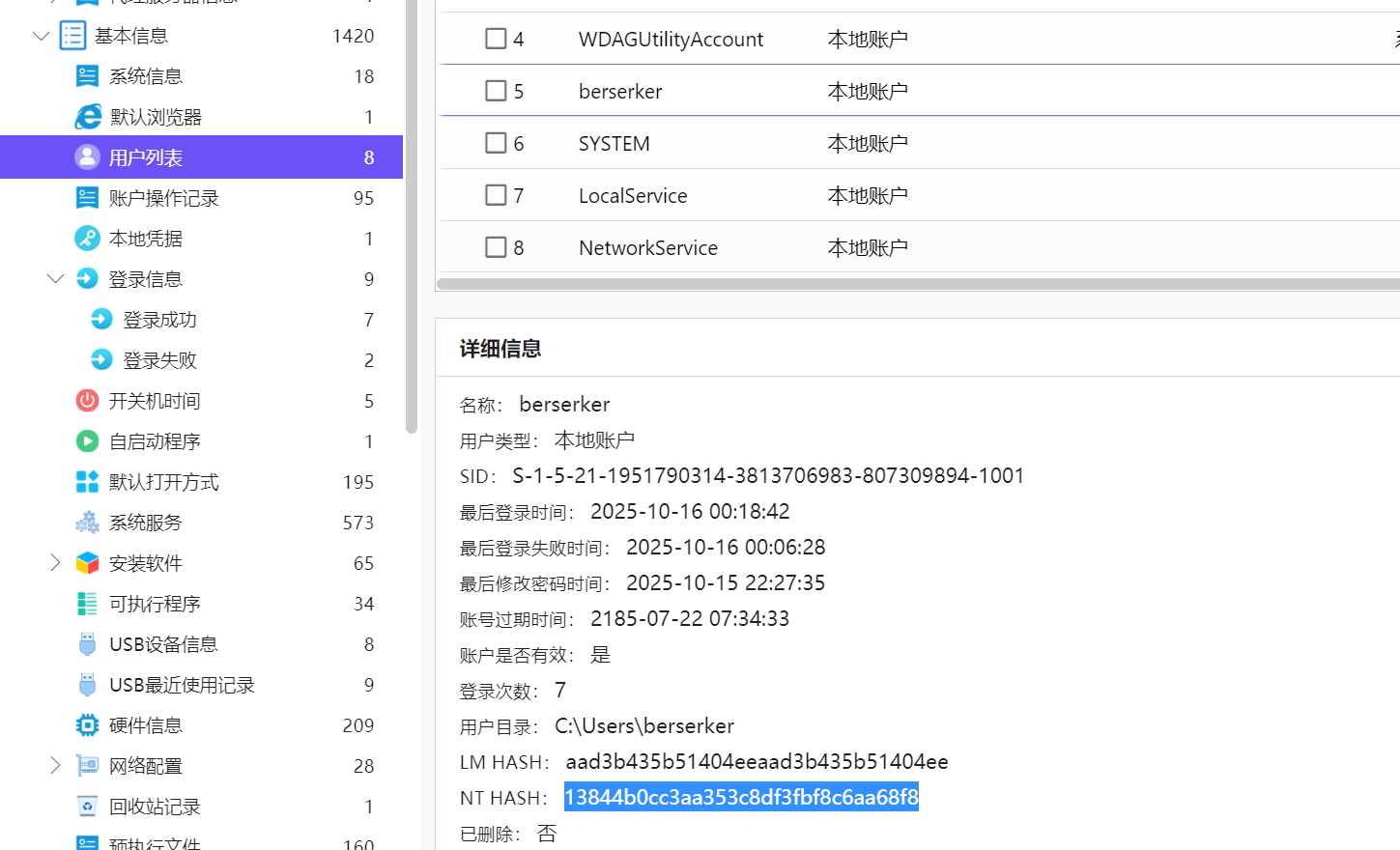The width and height of the screenshot is (1400, 850).
Task: Select the NetworkService row checkbox
Action: [x=496, y=247]
